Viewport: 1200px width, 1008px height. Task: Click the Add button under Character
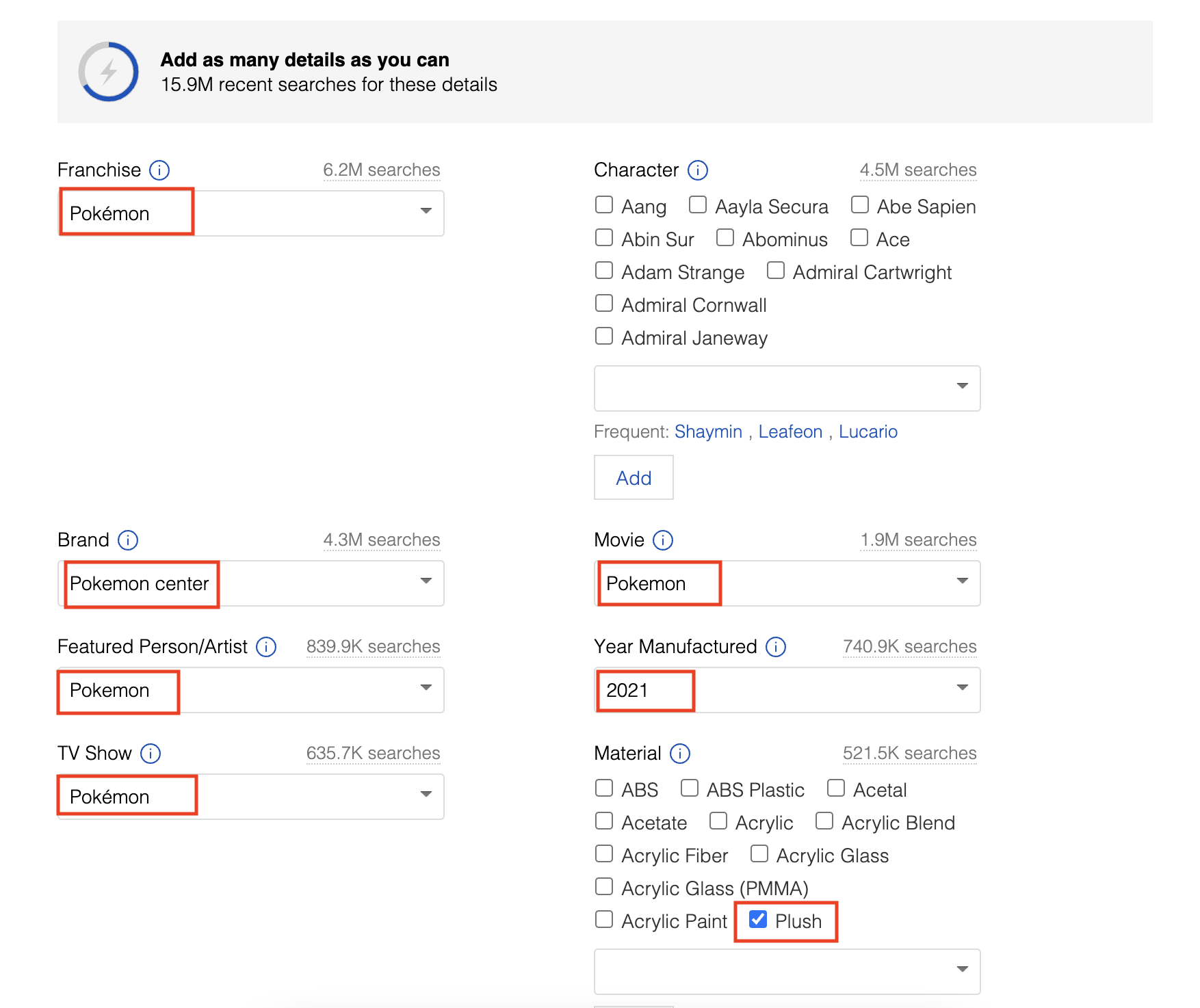point(634,477)
